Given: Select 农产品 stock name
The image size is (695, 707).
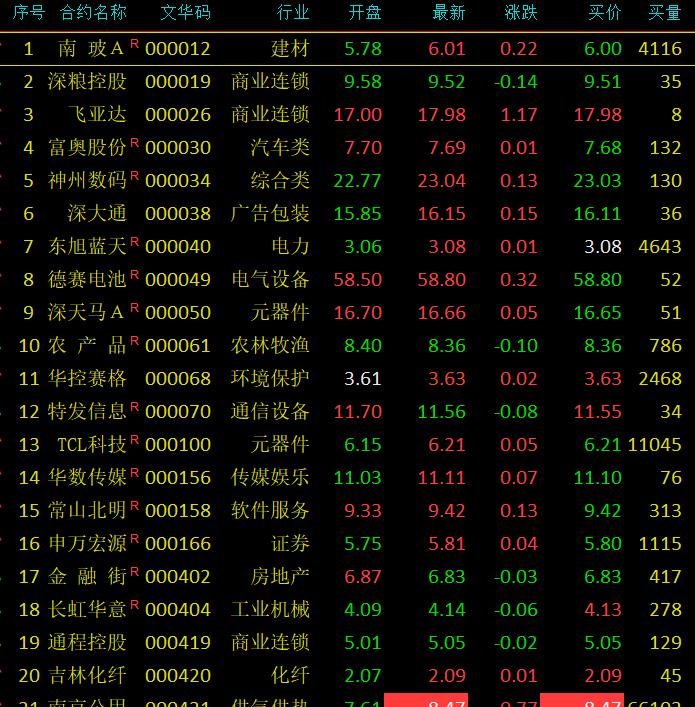Looking at the screenshot, I should tap(87, 345).
